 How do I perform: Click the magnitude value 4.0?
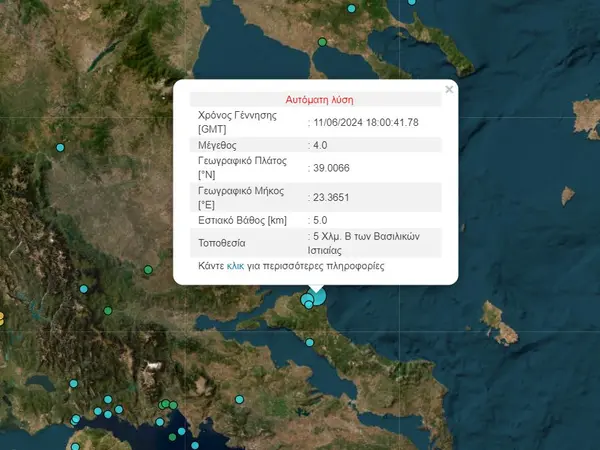320,145
